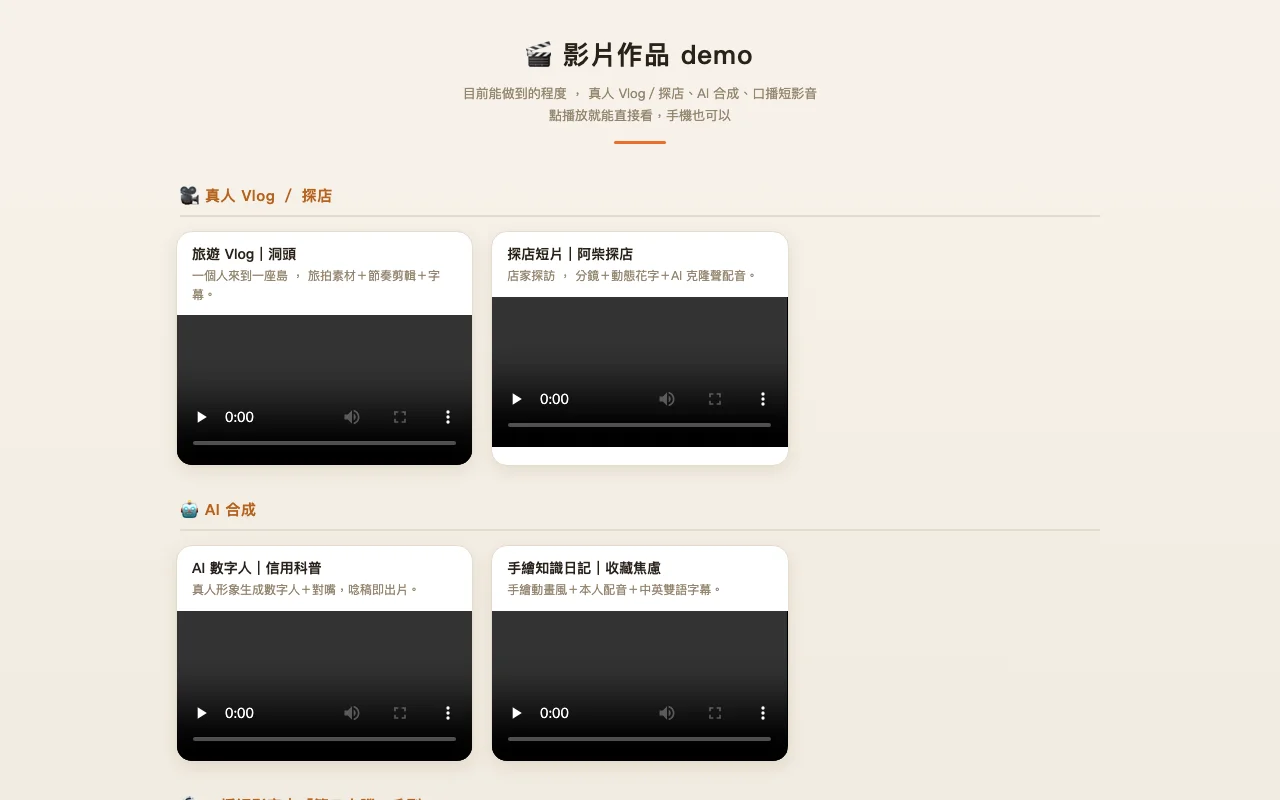The height and width of the screenshot is (800, 1280).
Task: Play the 探店短片｜阿柴探店 video
Action: (x=517, y=399)
